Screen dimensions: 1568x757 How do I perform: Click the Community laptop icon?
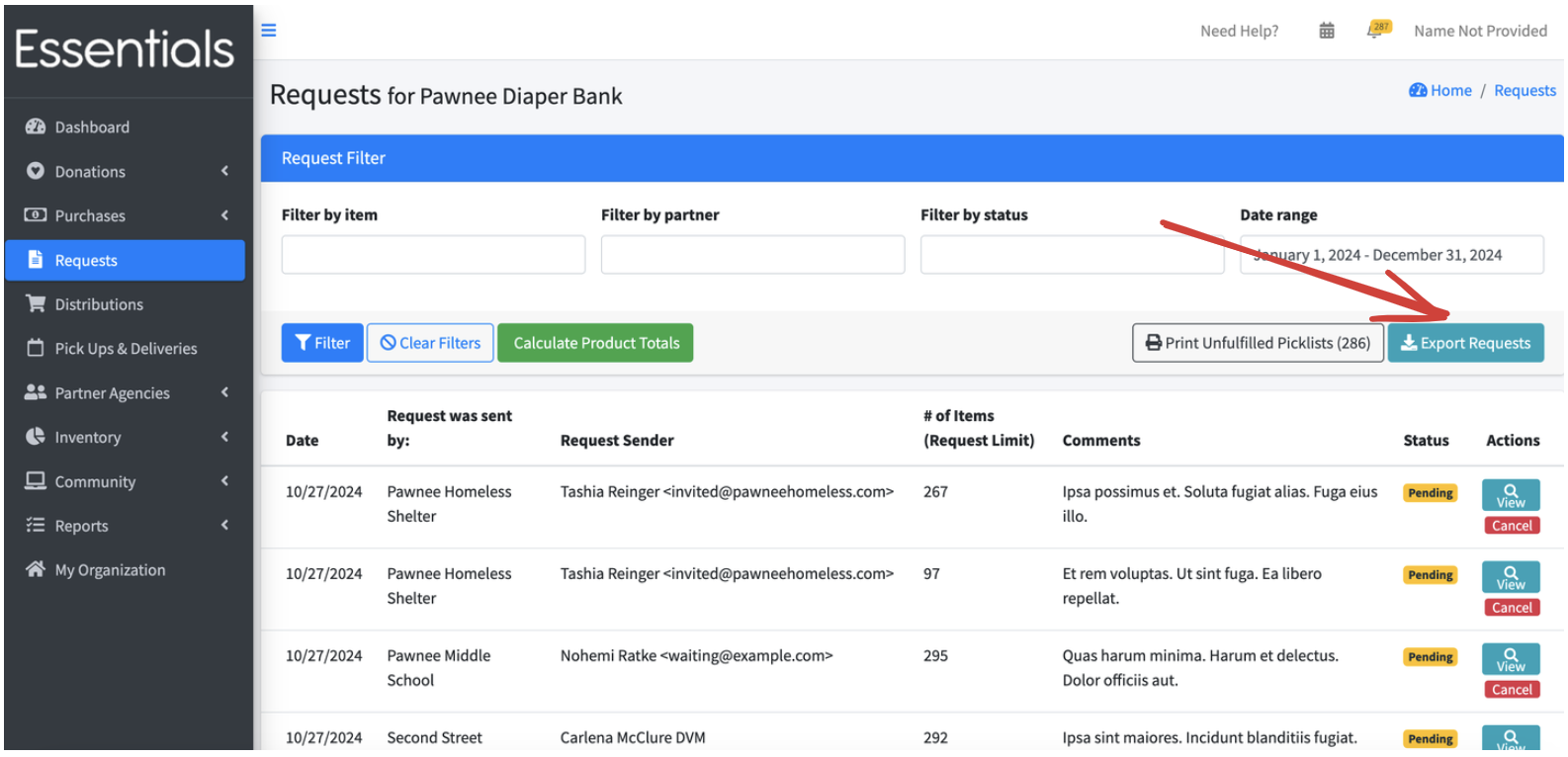(36, 480)
